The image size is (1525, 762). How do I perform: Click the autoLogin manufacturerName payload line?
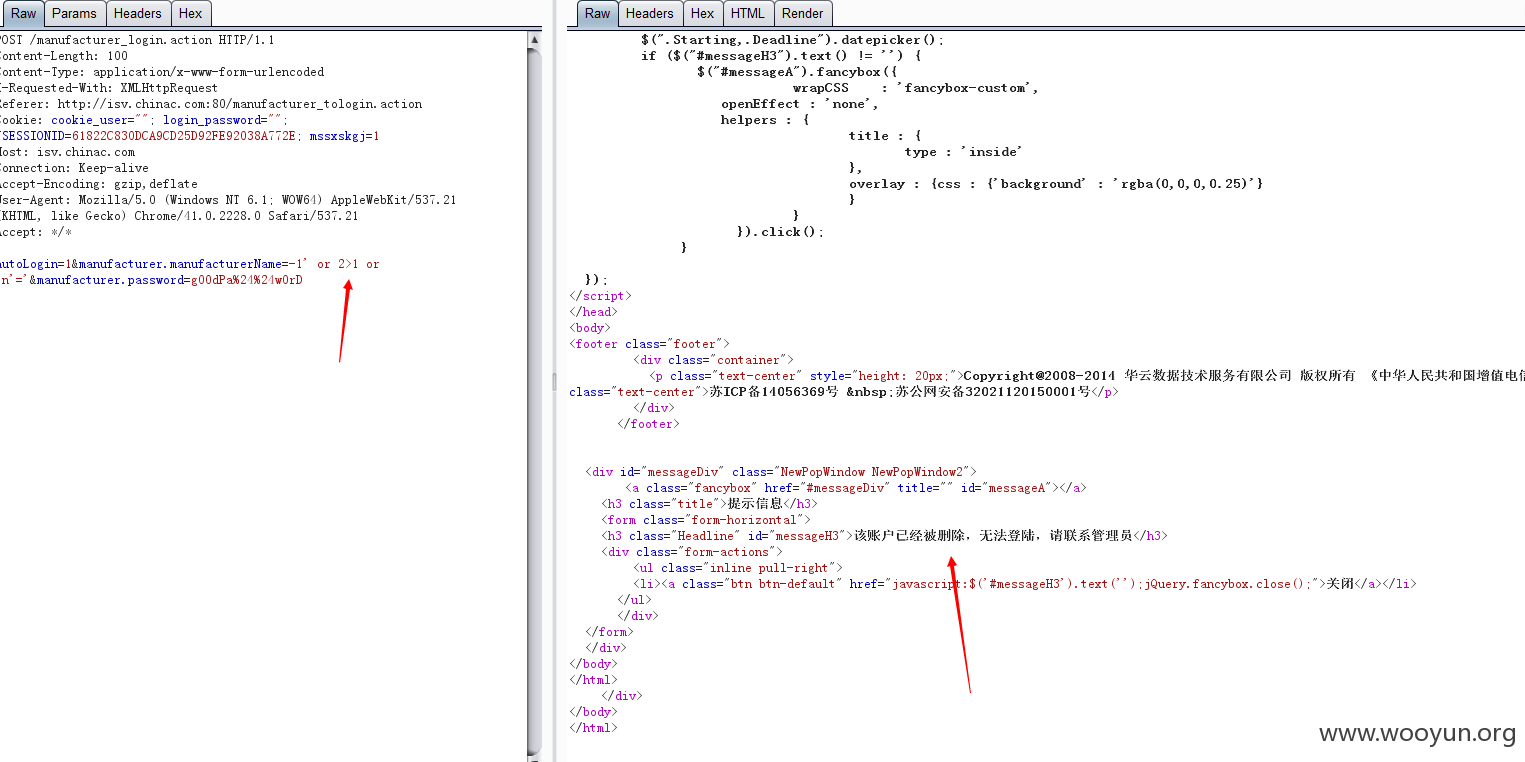[190, 264]
